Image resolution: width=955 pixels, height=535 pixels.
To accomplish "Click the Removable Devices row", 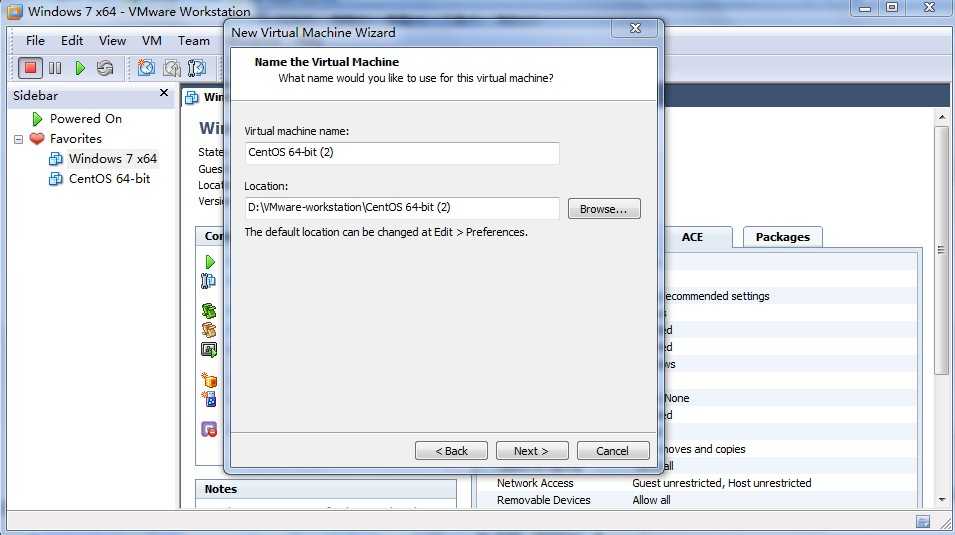I will [698, 500].
